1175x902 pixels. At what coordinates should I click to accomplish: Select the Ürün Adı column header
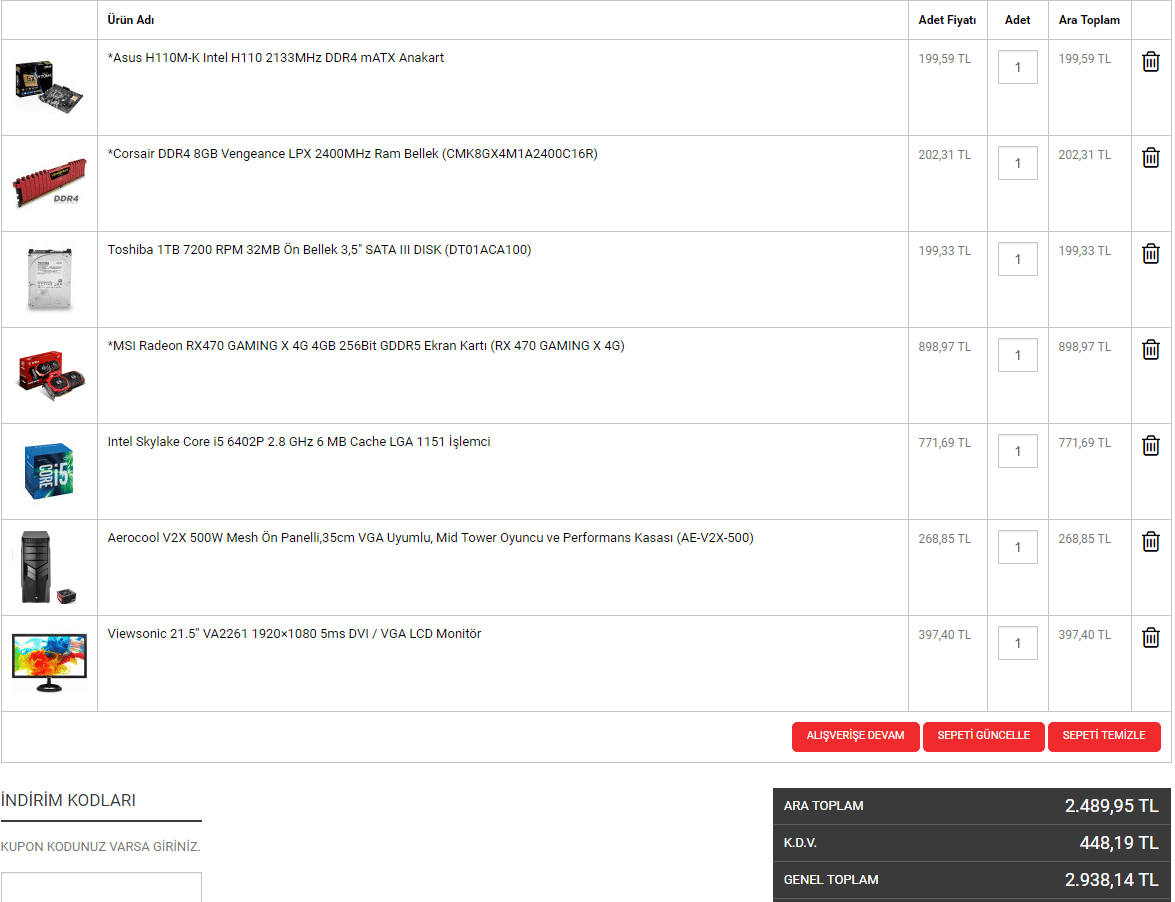(x=131, y=20)
